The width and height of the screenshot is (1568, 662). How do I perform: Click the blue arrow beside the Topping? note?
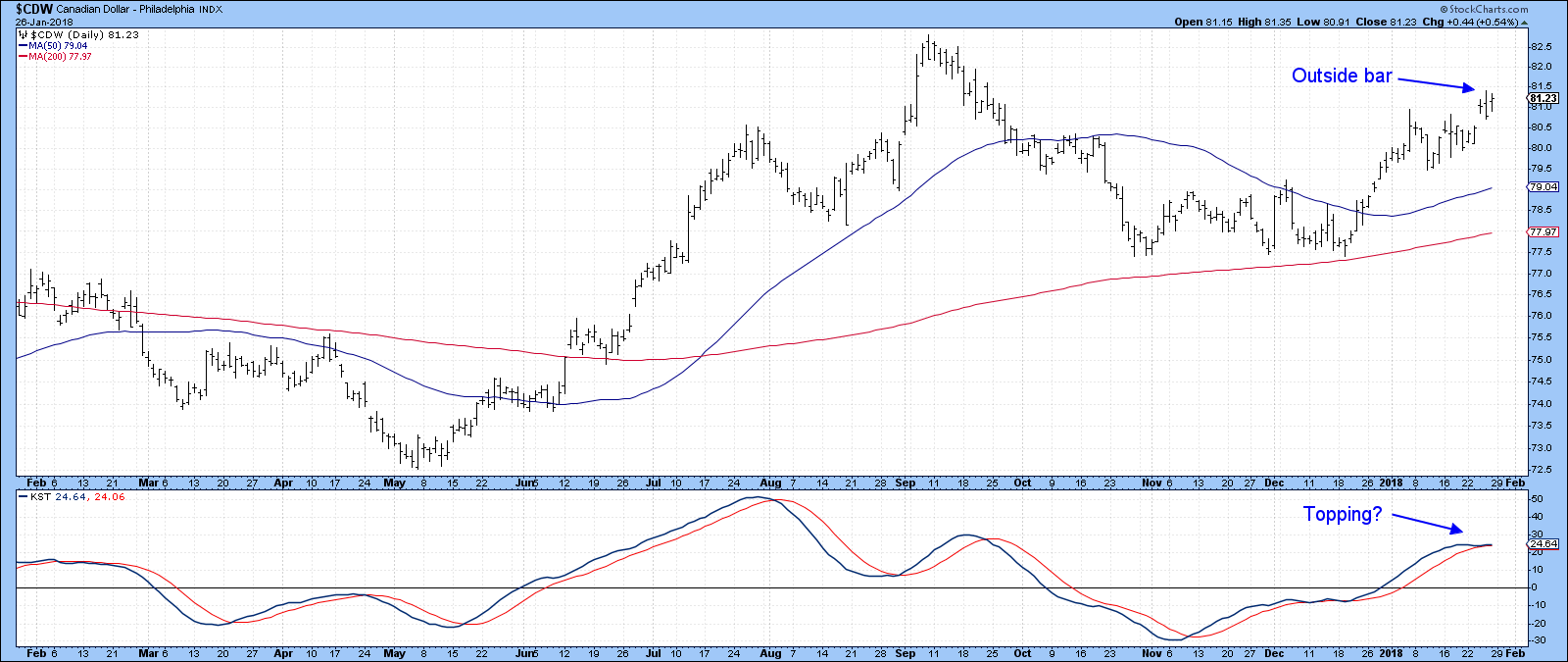point(1428,522)
